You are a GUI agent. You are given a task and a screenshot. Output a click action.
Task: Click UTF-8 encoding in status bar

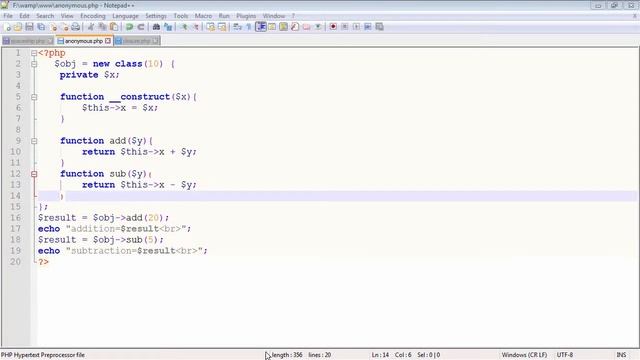pyautogui.click(x=565, y=355)
